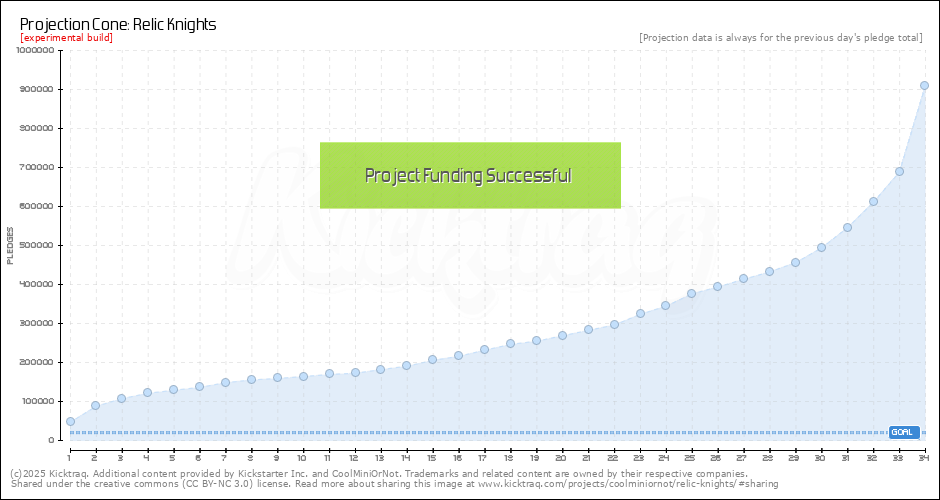The image size is (940, 500).
Task: Click the day 16 data point
Action: pyautogui.click(x=459, y=356)
